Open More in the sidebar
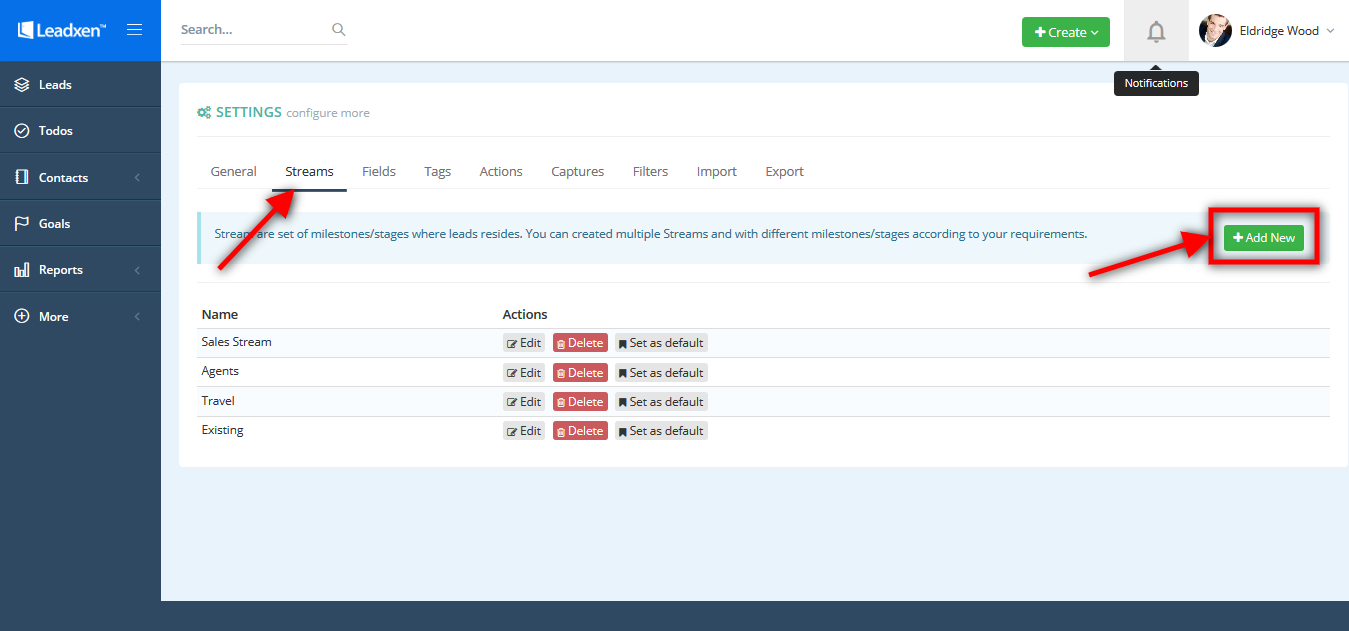 pos(80,316)
